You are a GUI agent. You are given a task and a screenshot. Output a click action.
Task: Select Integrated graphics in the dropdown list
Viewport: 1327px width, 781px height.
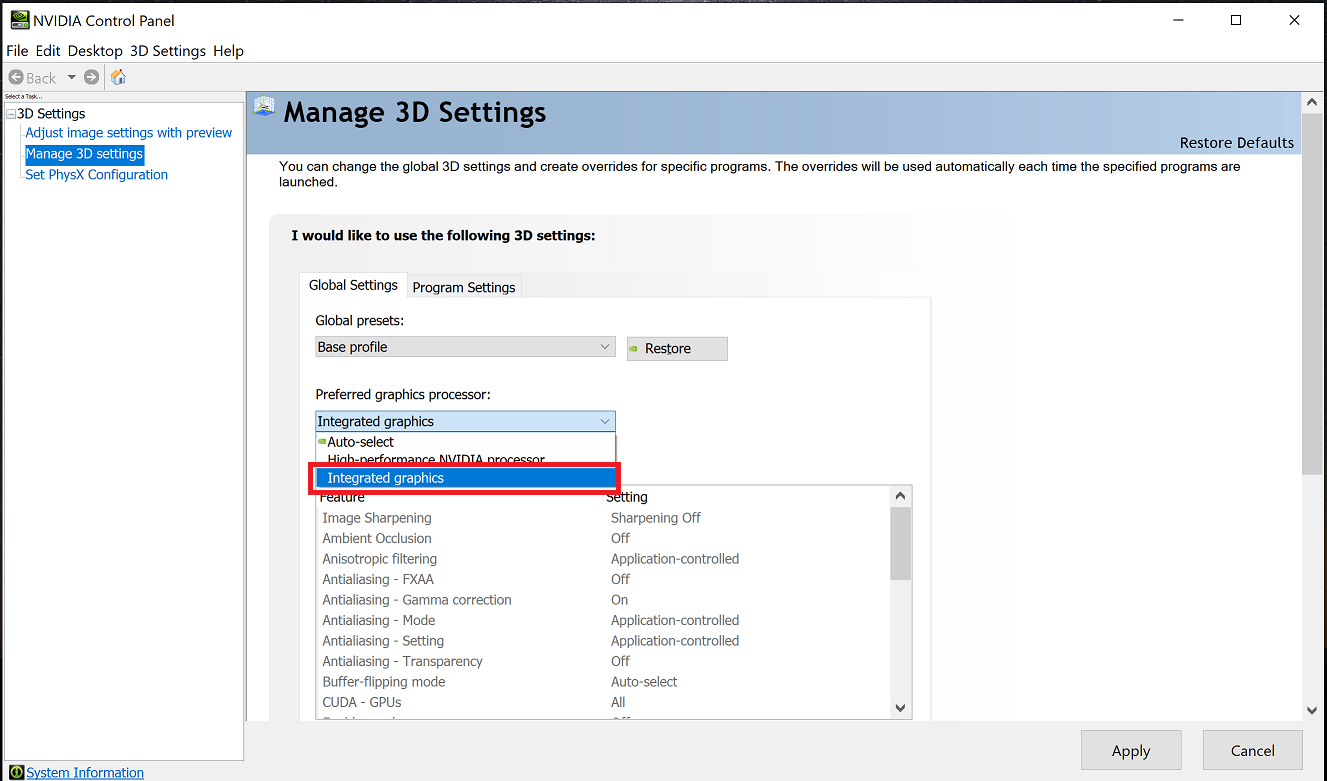pyautogui.click(x=385, y=478)
